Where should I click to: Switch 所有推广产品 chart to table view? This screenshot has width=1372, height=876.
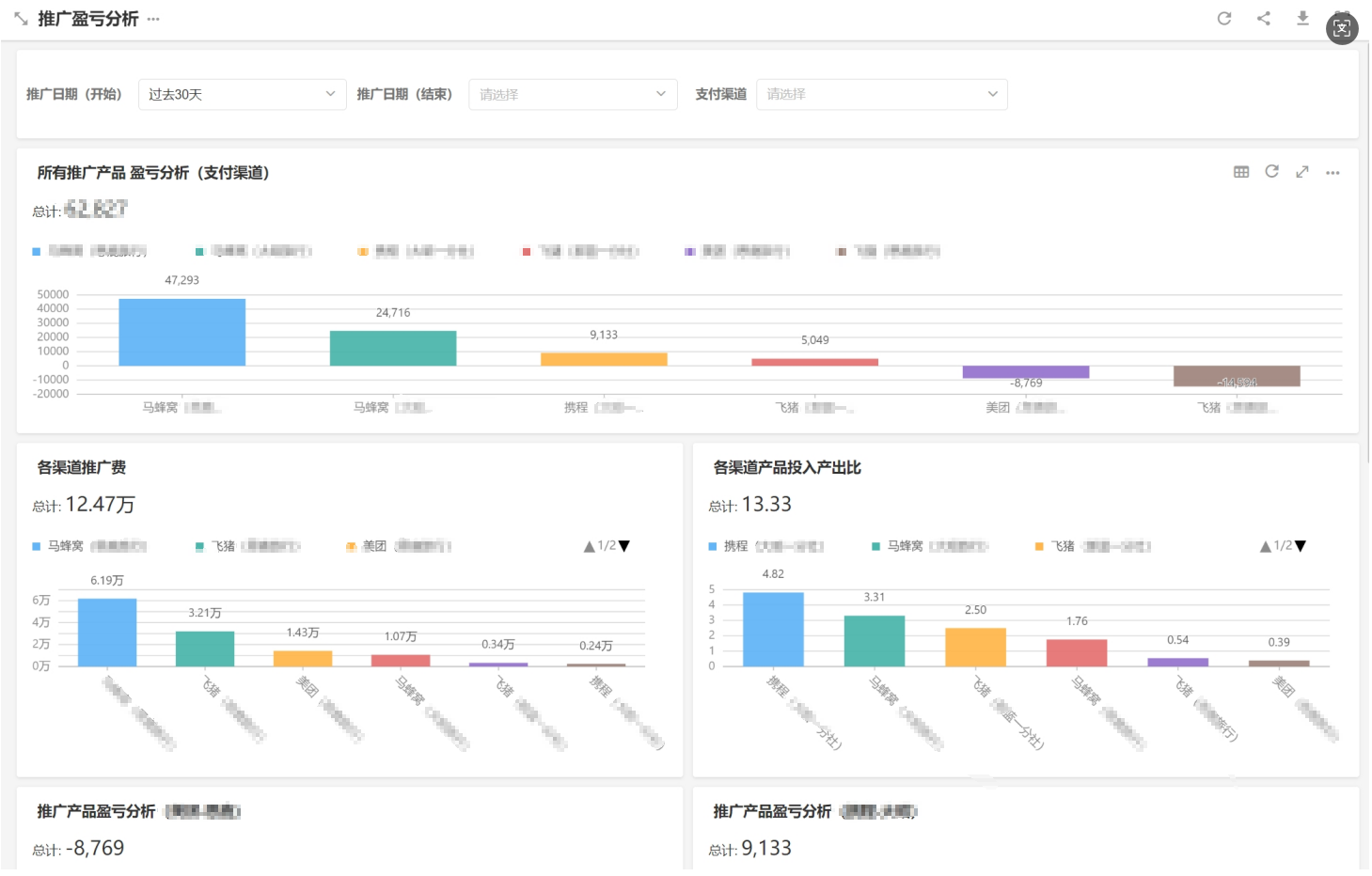pos(1241,172)
